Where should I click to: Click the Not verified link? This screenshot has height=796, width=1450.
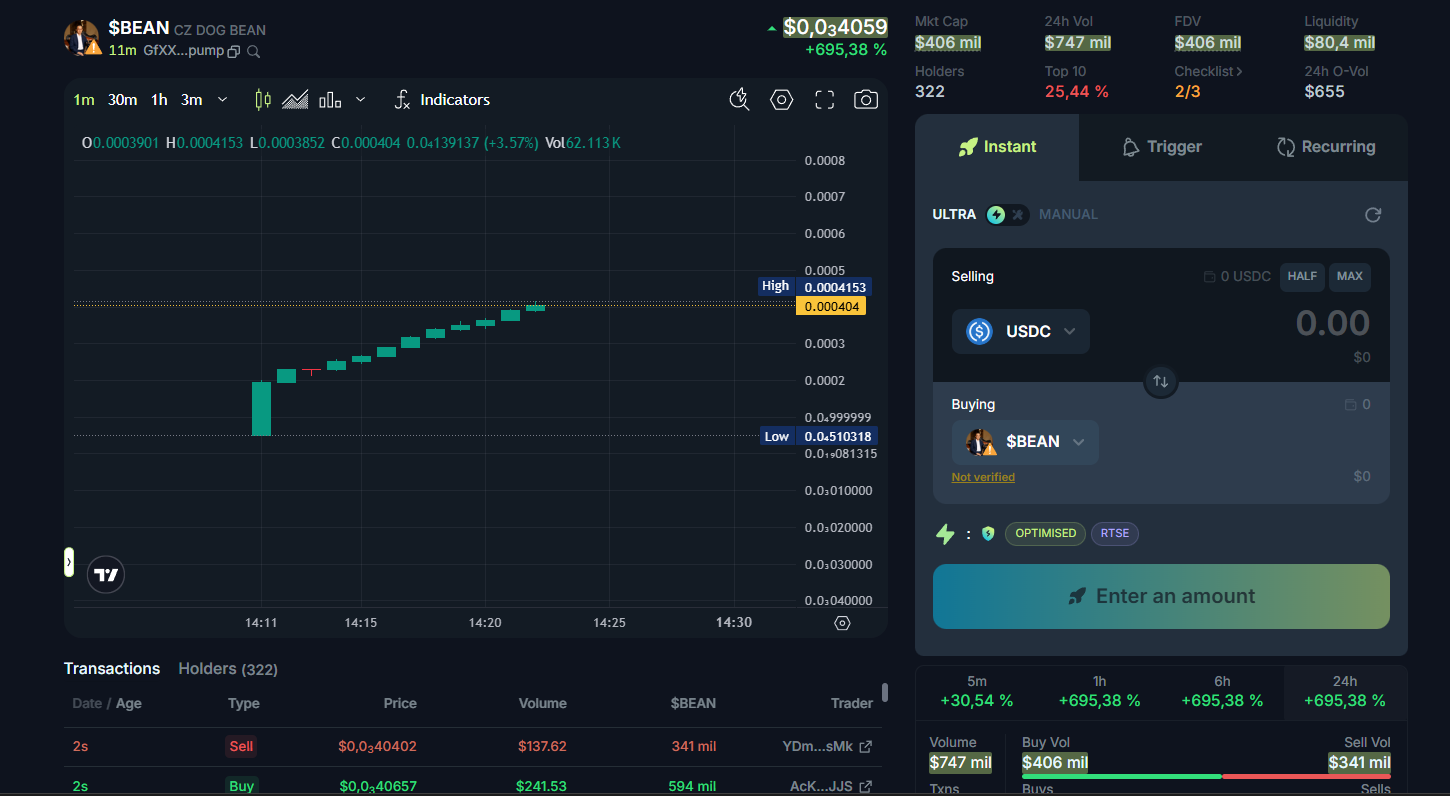[x=983, y=477]
